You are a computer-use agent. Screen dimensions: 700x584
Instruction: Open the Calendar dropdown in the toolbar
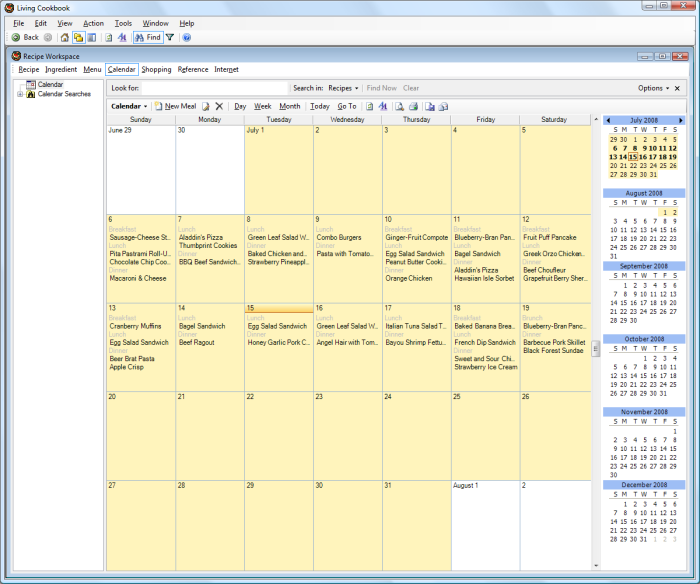pos(129,106)
